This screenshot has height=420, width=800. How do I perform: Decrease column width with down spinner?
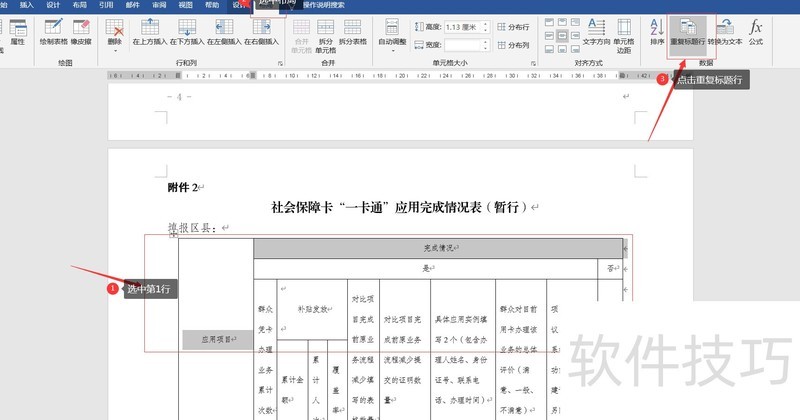[486, 48]
